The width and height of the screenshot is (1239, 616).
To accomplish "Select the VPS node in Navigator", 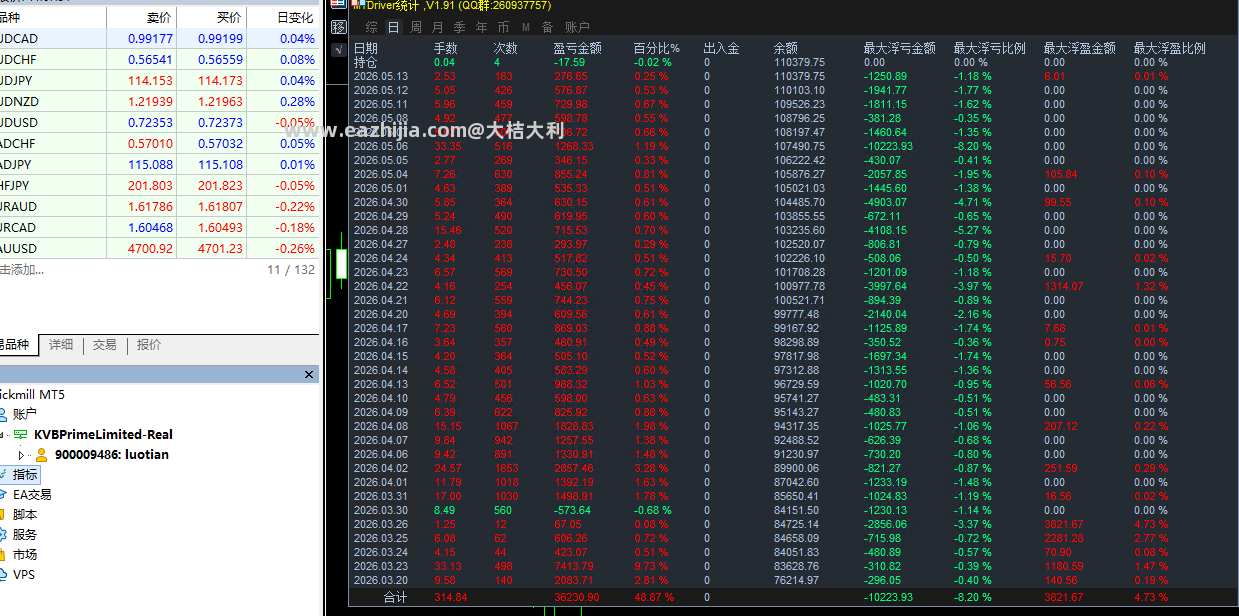I will tap(23, 575).
